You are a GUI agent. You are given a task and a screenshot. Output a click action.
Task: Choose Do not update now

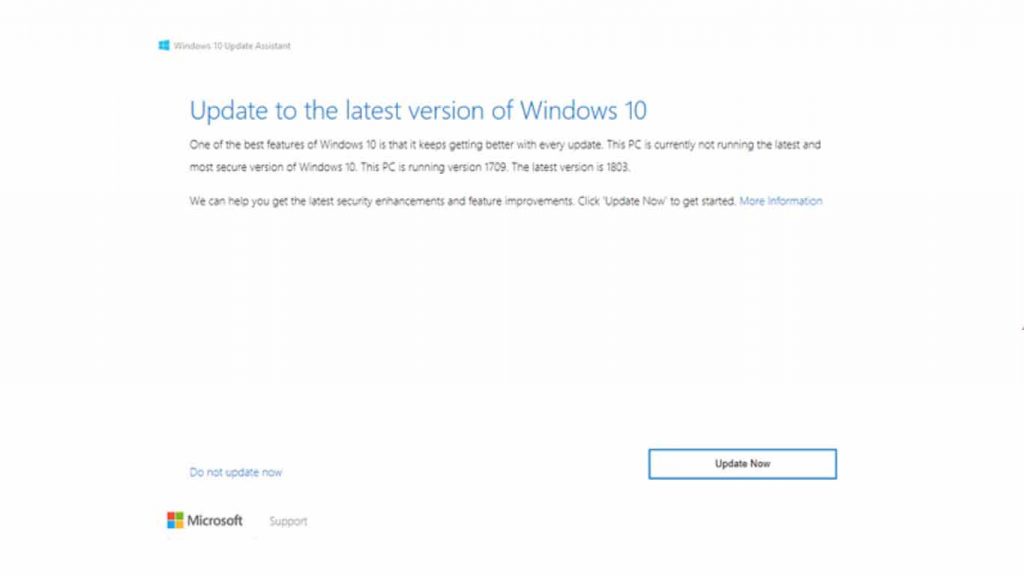(x=236, y=472)
